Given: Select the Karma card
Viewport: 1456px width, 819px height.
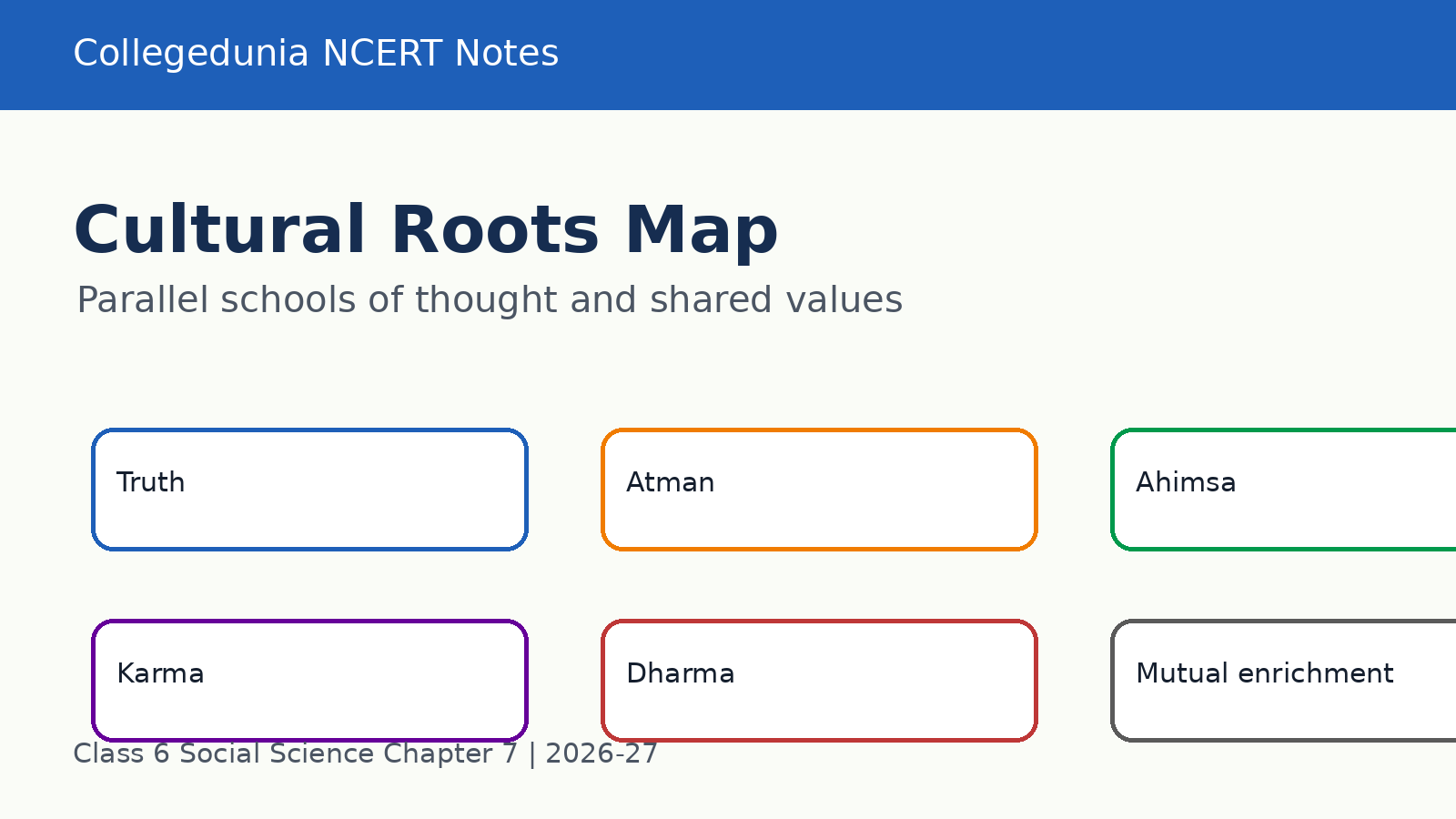Looking at the screenshot, I should [x=309, y=681].
